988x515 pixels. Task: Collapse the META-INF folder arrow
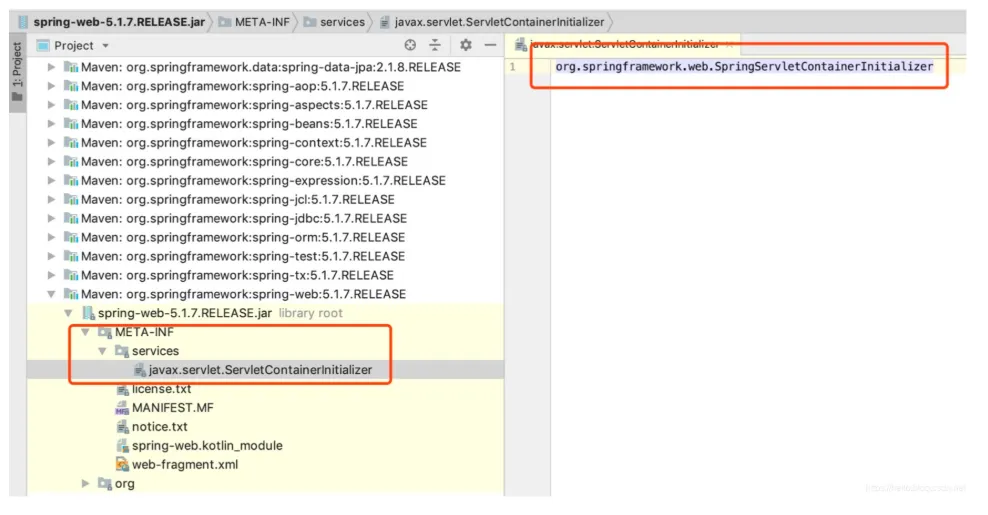(86, 332)
